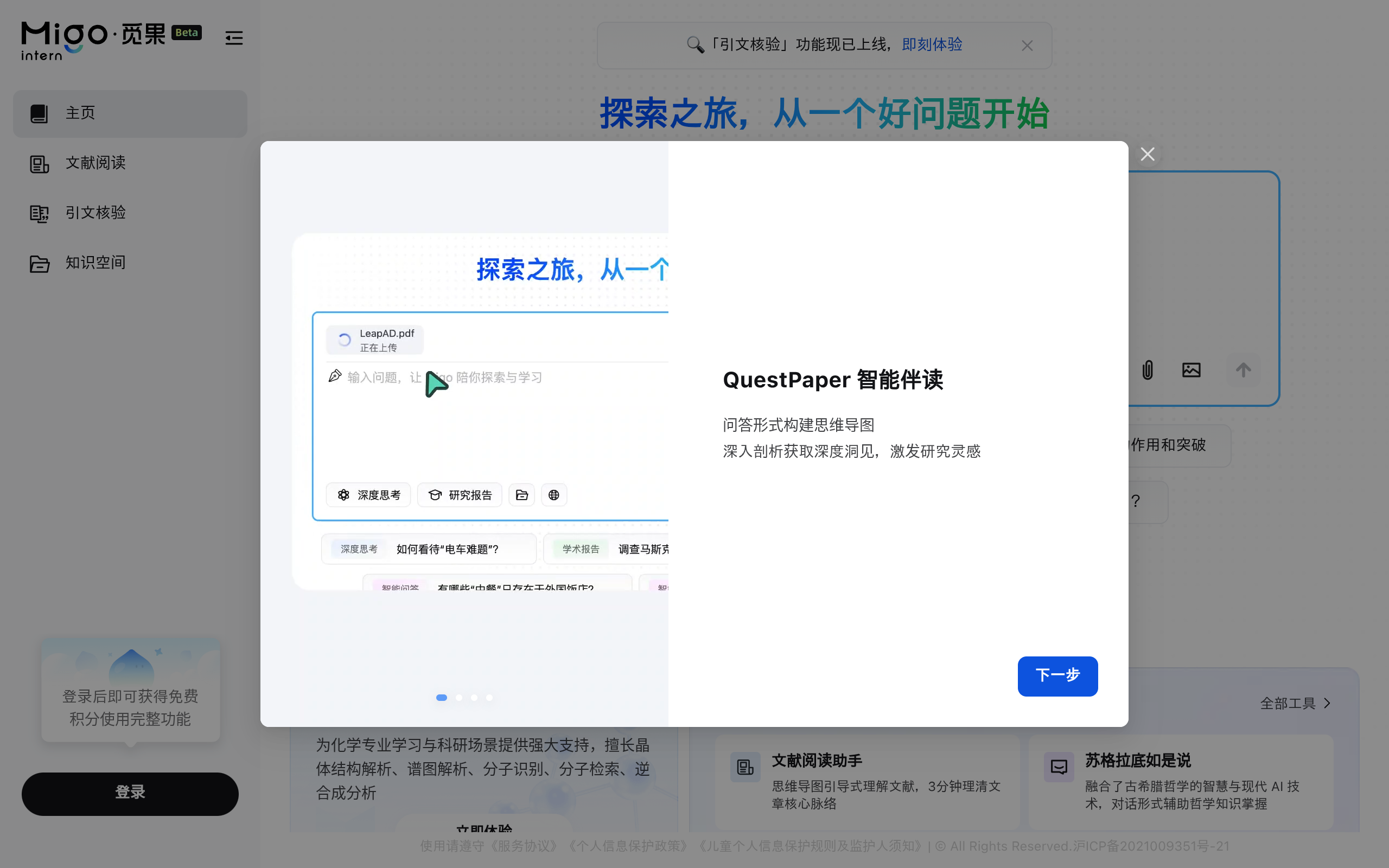This screenshot has width=1389, height=868.
Task: Open 文献阅读 in the sidebar
Action: pyautogui.click(x=130, y=163)
